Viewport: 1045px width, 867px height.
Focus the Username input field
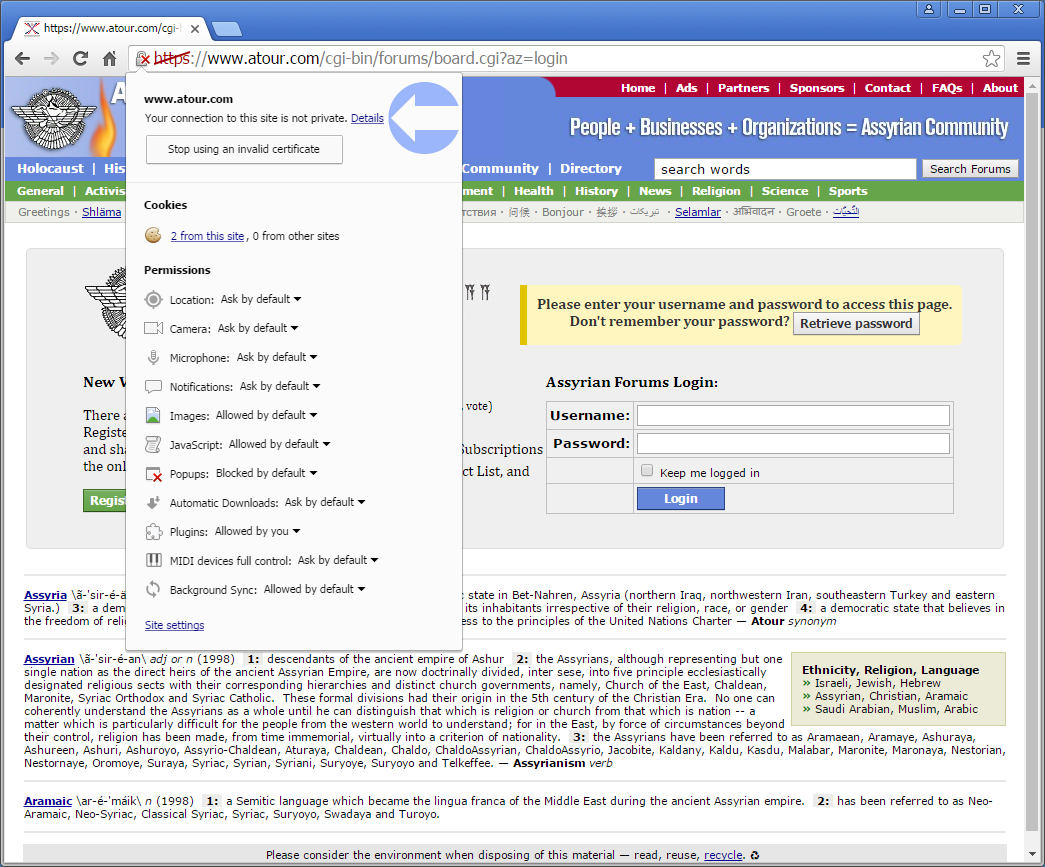pyautogui.click(x=793, y=416)
